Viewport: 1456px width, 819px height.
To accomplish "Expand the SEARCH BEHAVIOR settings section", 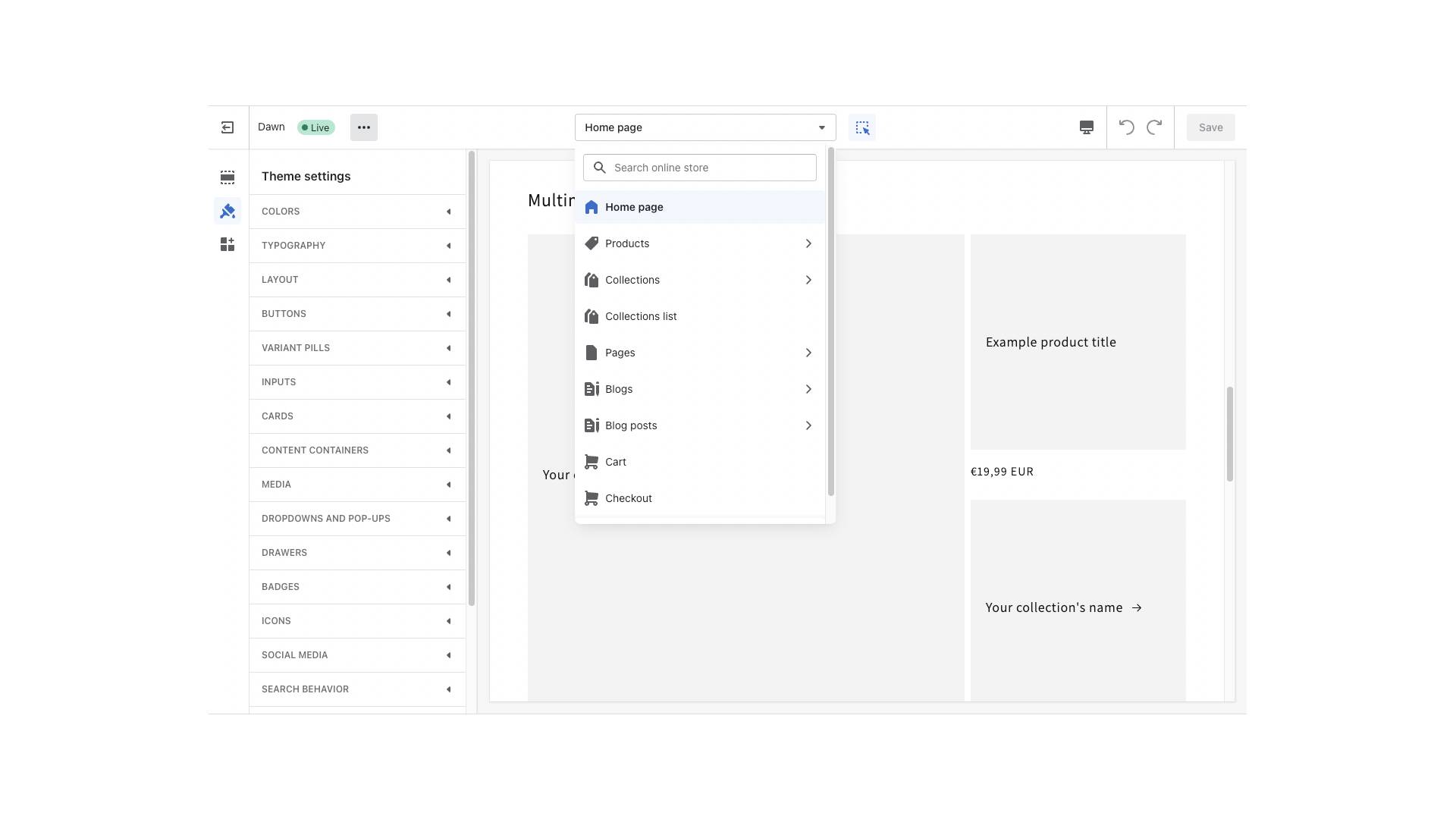I will coord(357,689).
